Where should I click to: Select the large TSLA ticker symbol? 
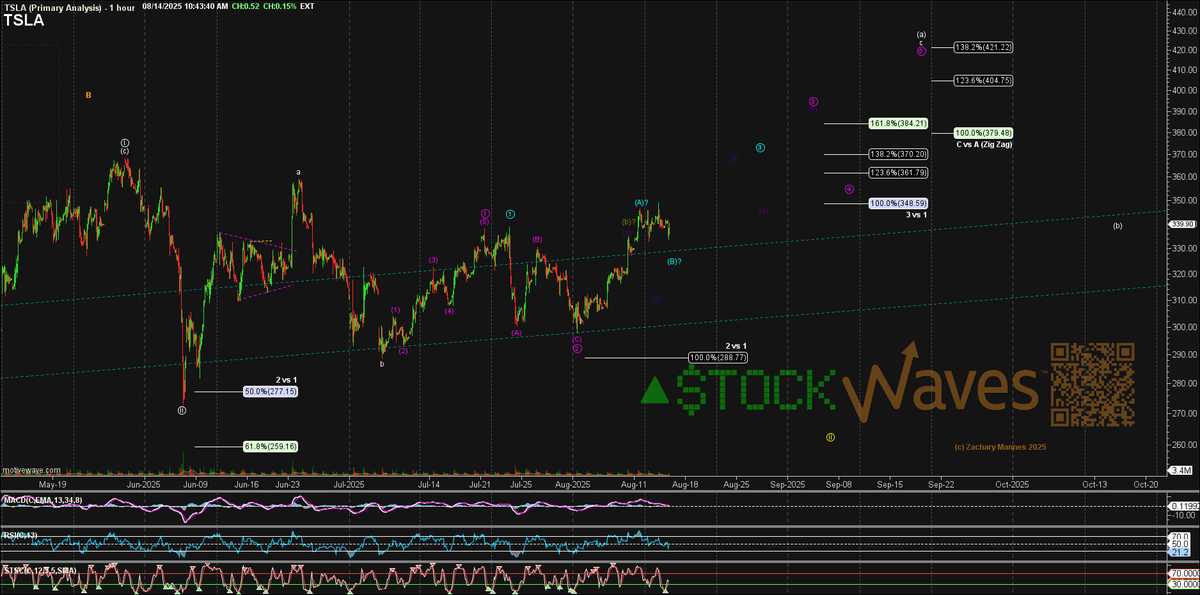click(x=24, y=20)
